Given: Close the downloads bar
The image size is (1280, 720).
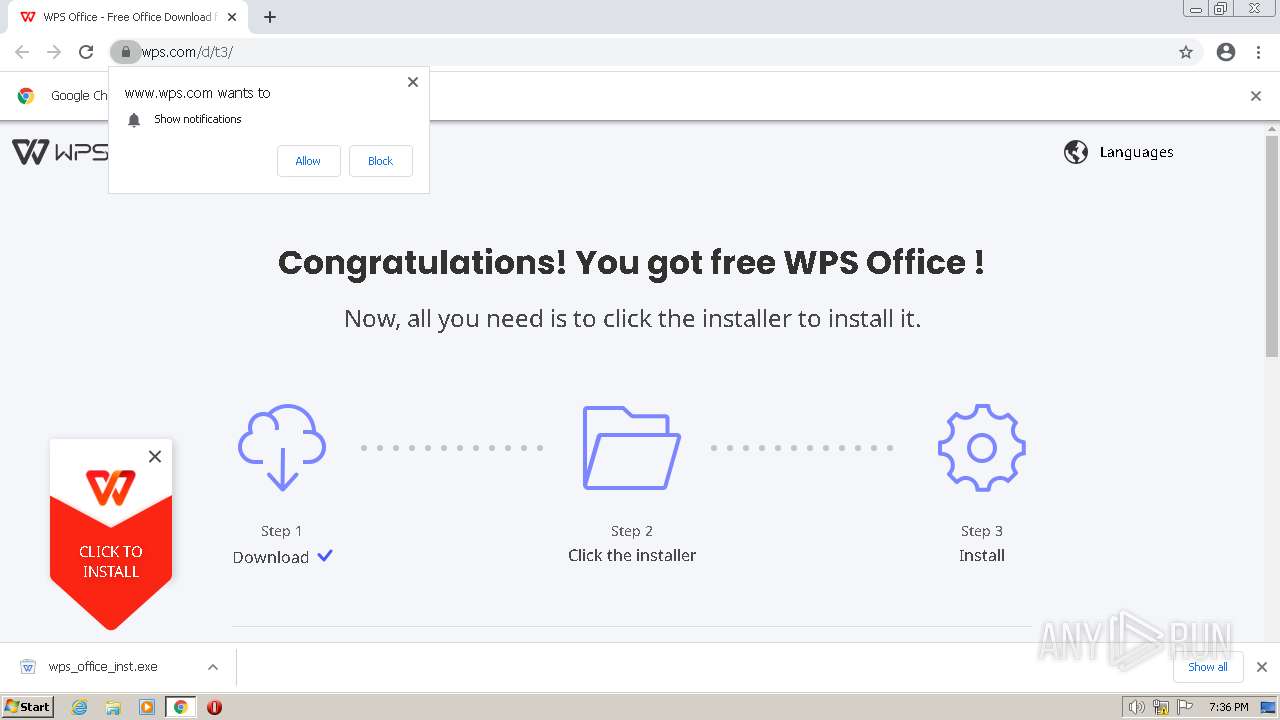Looking at the screenshot, I should click(x=1262, y=667).
